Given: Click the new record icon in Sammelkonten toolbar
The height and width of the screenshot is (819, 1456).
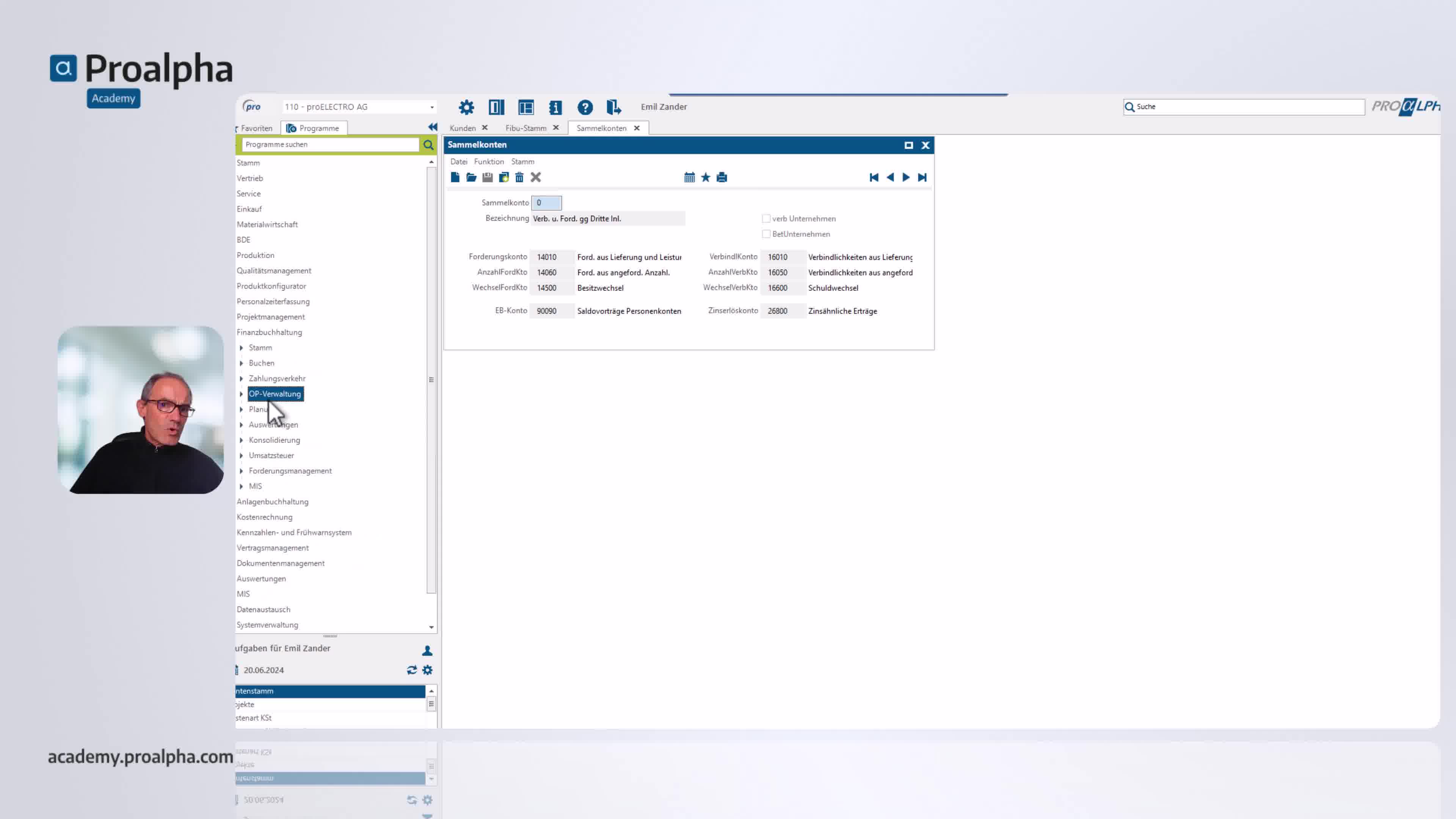Looking at the screenshot, I should (x=455, y=177).
